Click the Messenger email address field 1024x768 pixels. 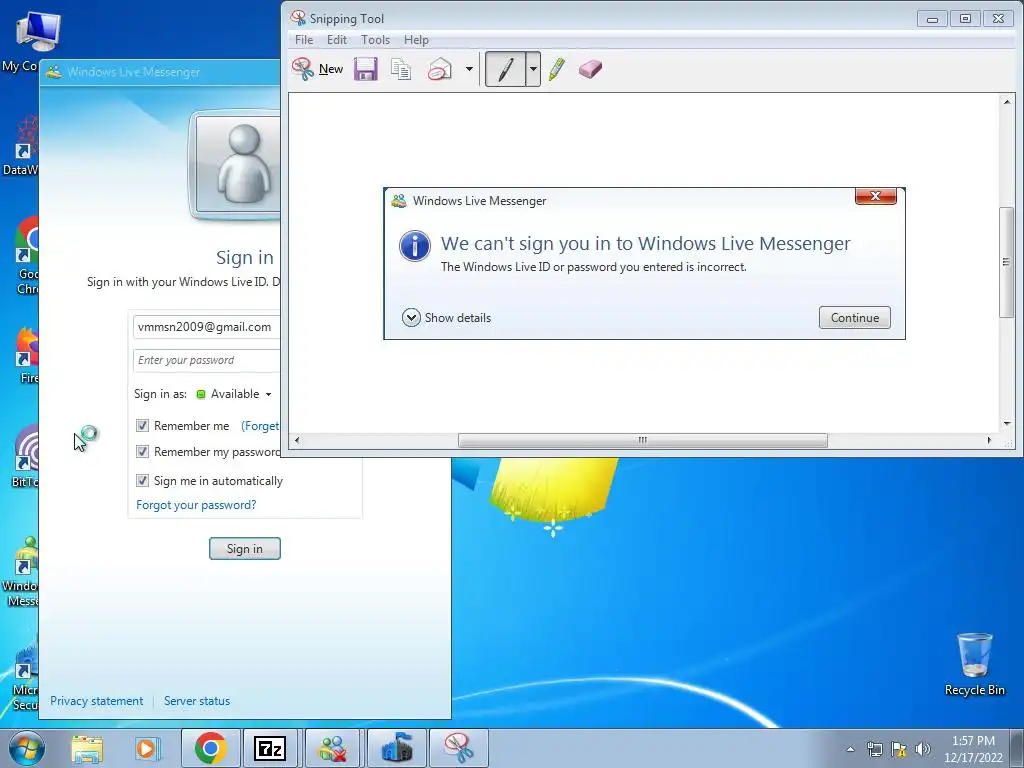[x=206, y=327]
